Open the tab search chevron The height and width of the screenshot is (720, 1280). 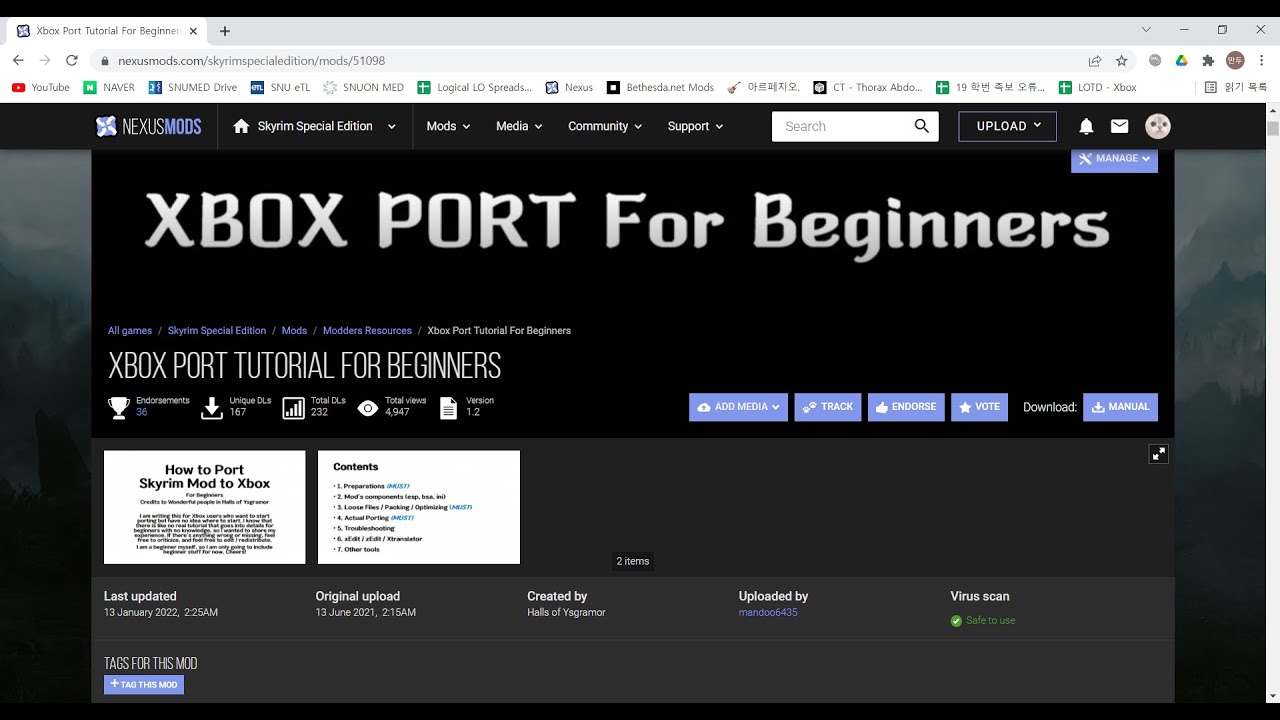[x=1146, y=30]
